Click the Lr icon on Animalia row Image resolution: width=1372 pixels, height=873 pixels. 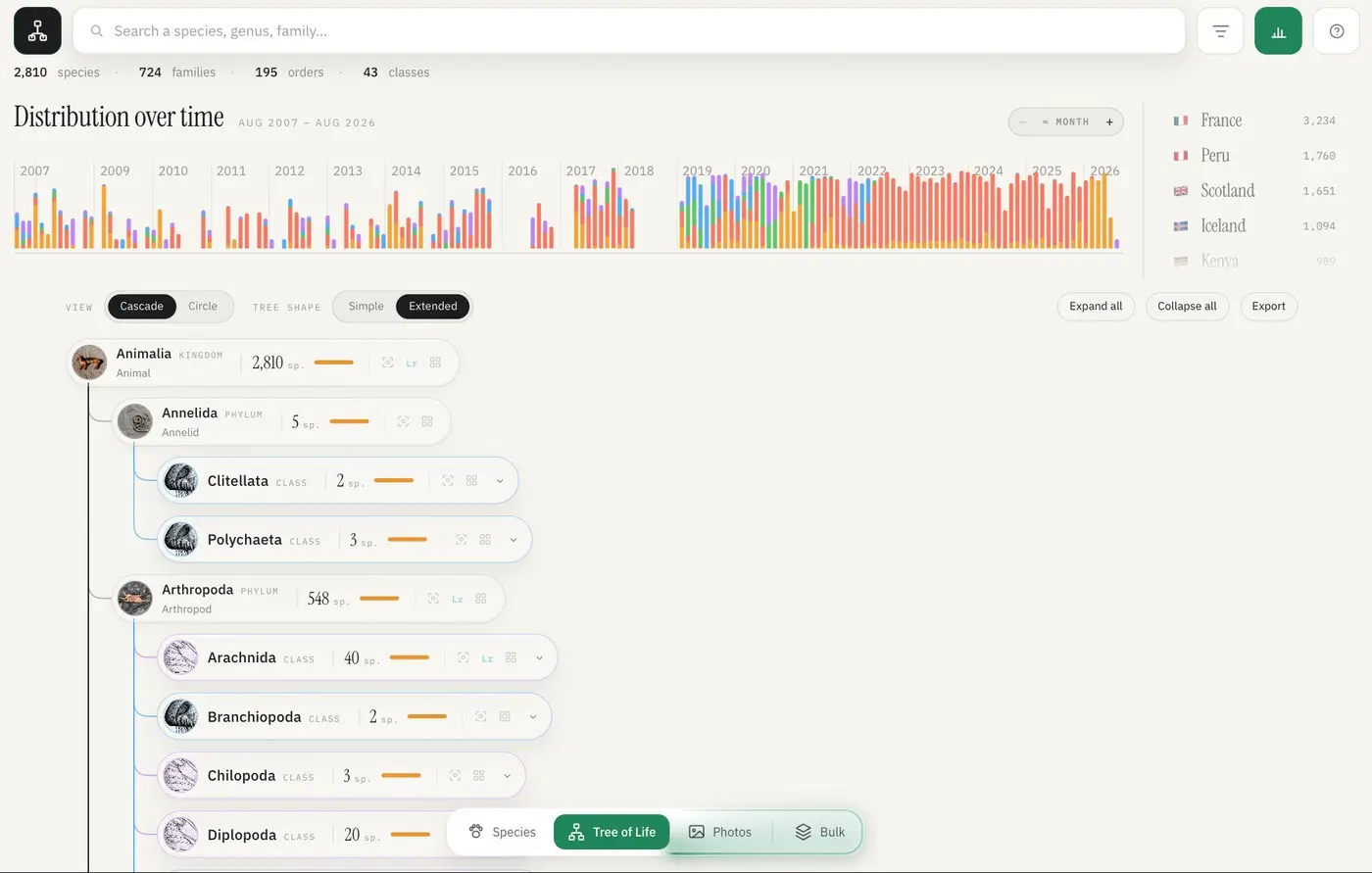pos(412,364)
